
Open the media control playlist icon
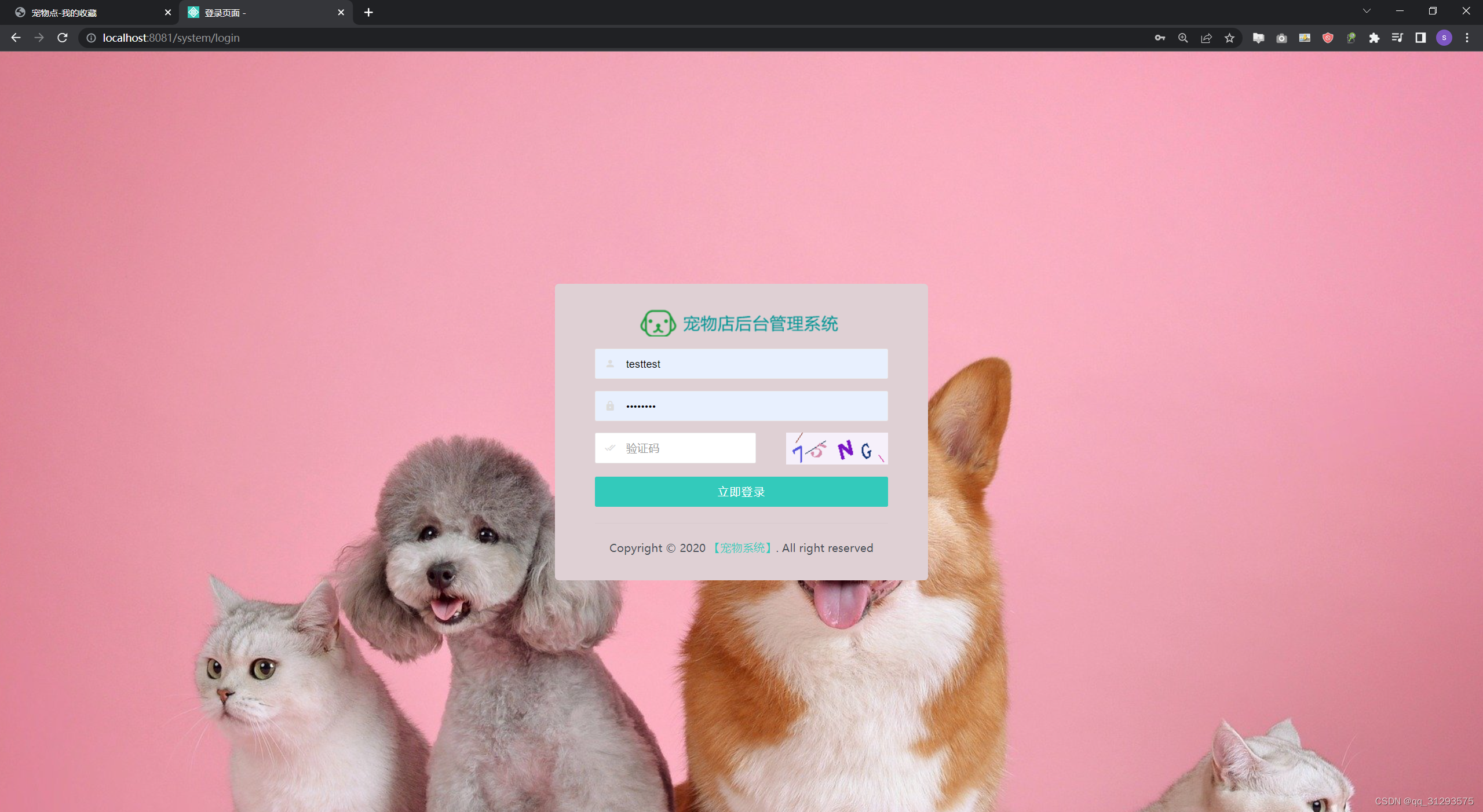(1397, 38)
